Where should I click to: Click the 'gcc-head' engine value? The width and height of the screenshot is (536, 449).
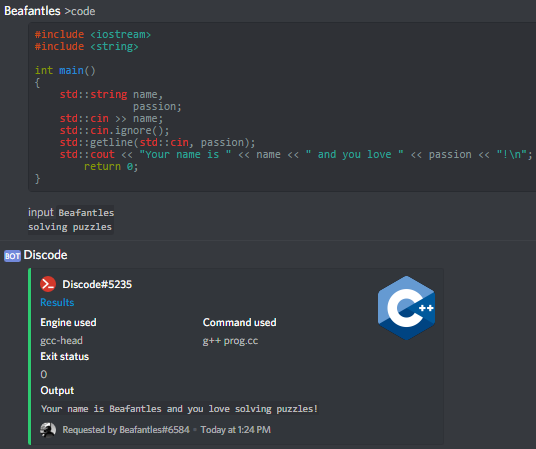(x=62, y=341)
